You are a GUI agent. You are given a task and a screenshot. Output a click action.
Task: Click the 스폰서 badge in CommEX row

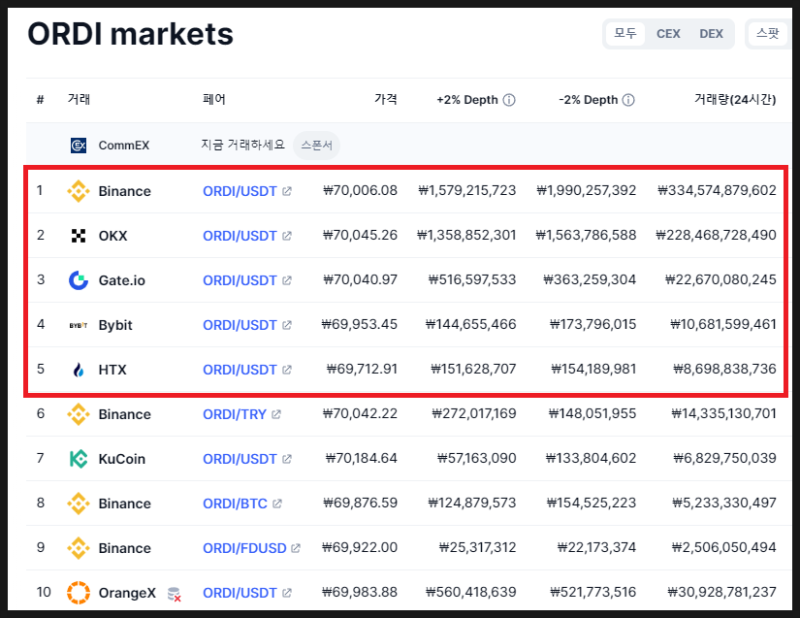pyautogui.click(x=316, y=145)
